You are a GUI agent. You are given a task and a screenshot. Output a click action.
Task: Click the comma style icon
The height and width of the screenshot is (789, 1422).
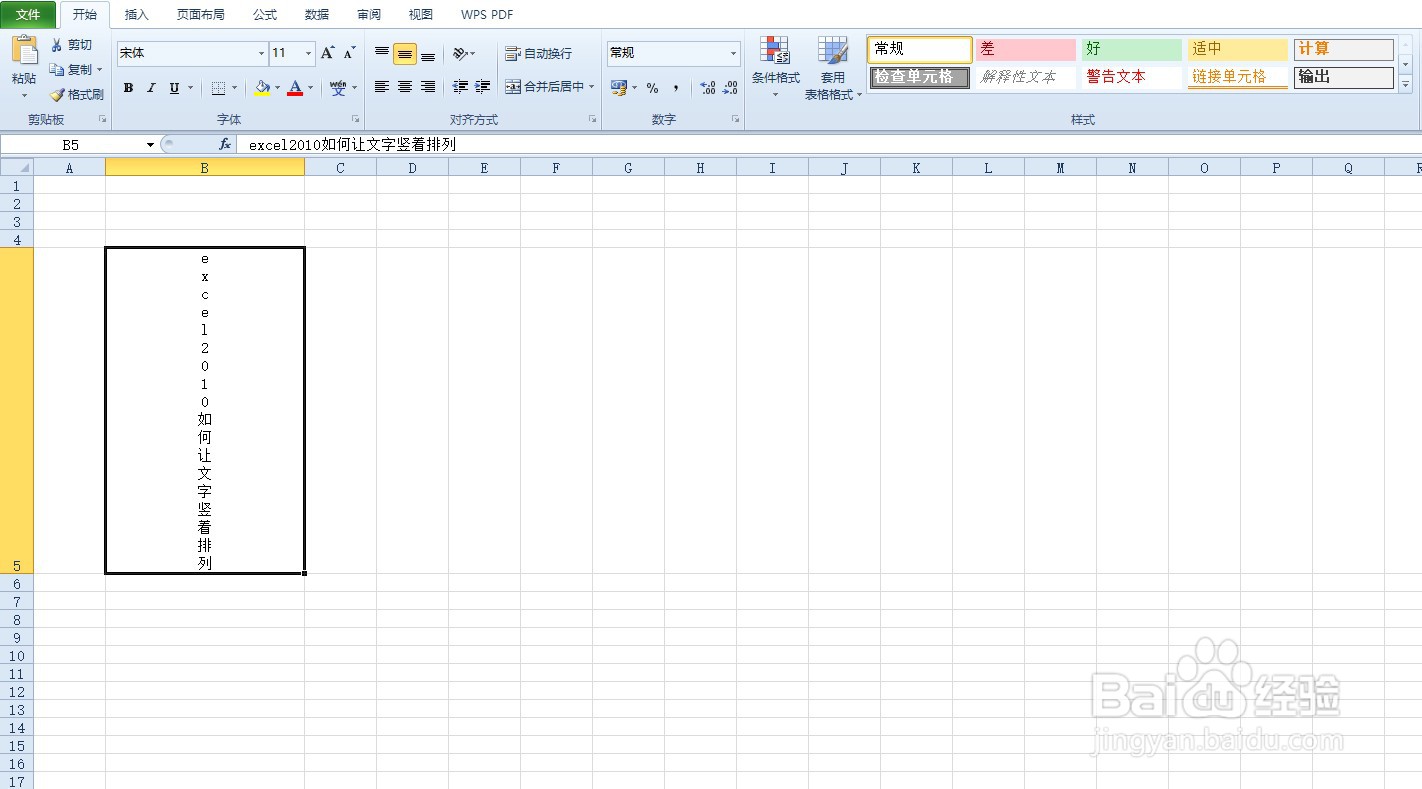677,88
